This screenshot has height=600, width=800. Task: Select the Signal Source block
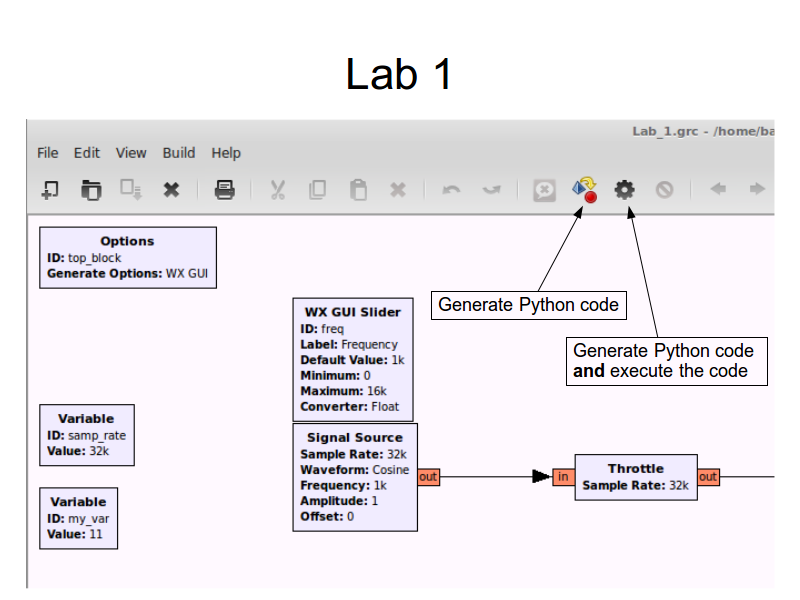354,477
